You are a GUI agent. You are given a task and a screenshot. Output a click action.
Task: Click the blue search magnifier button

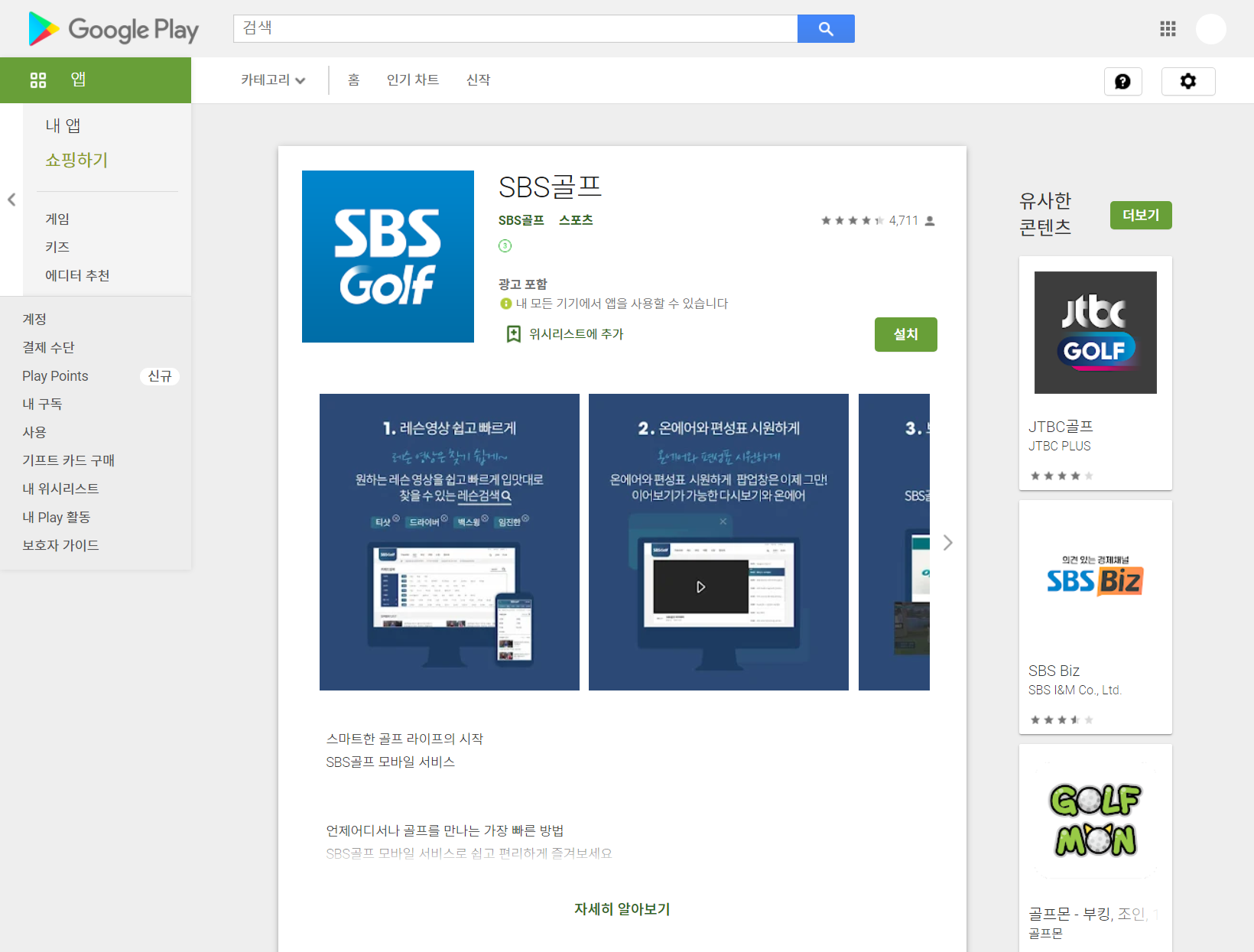(x=826, y=28)
